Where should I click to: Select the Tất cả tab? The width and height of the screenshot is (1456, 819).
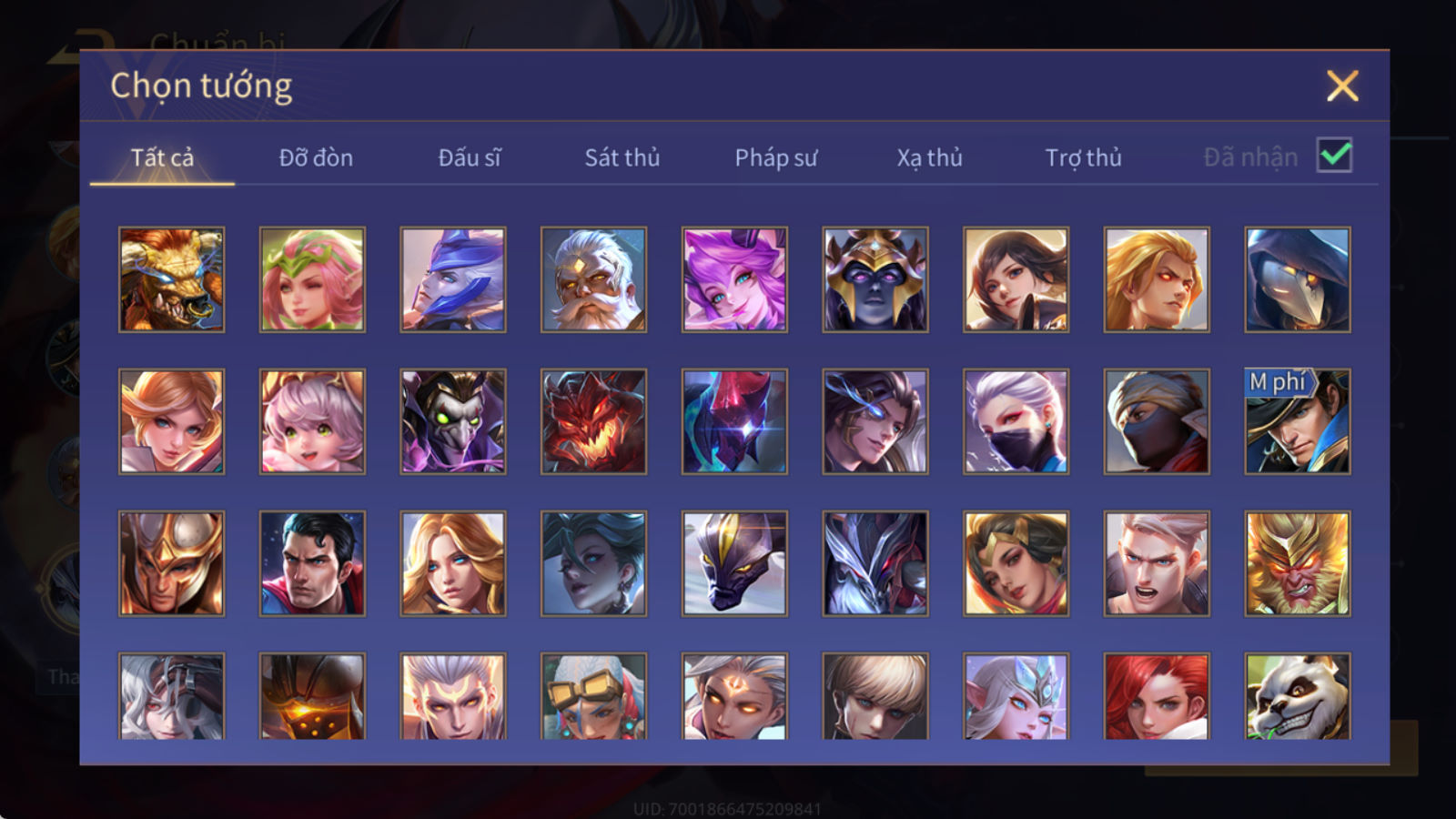pyautogui.click(x=162, y=157)
